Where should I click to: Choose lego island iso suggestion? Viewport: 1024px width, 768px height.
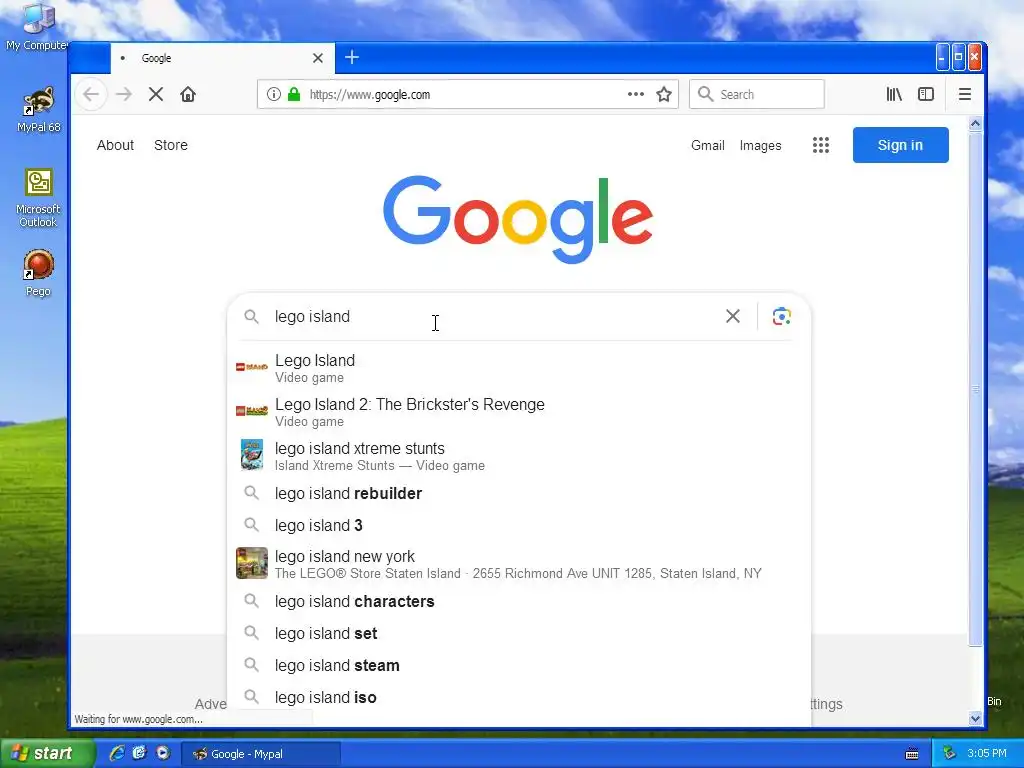click(519, 697)
